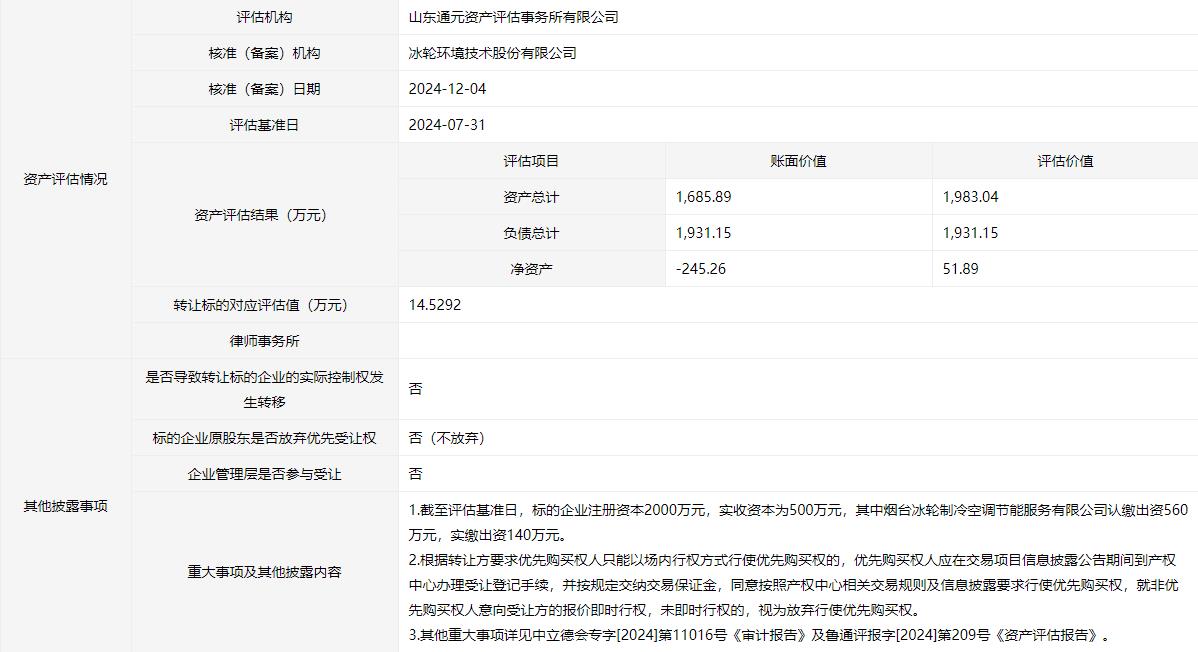Select the 资产总计 row label
Viewport: 1198px width, 652px height.
(532, 196)
